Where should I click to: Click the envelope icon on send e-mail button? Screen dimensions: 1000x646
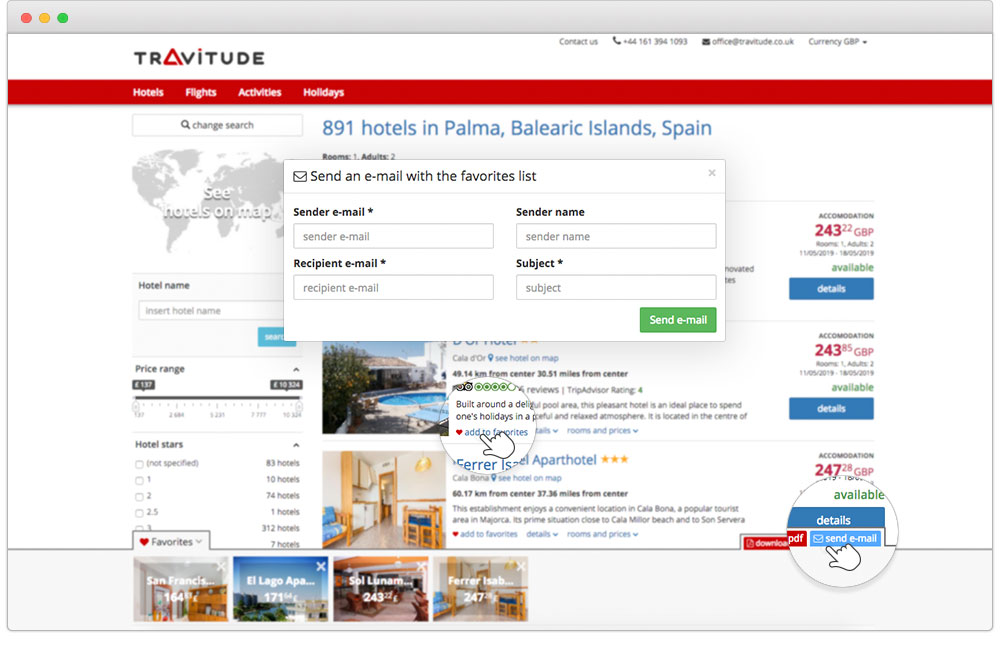(x=818, y=538)
